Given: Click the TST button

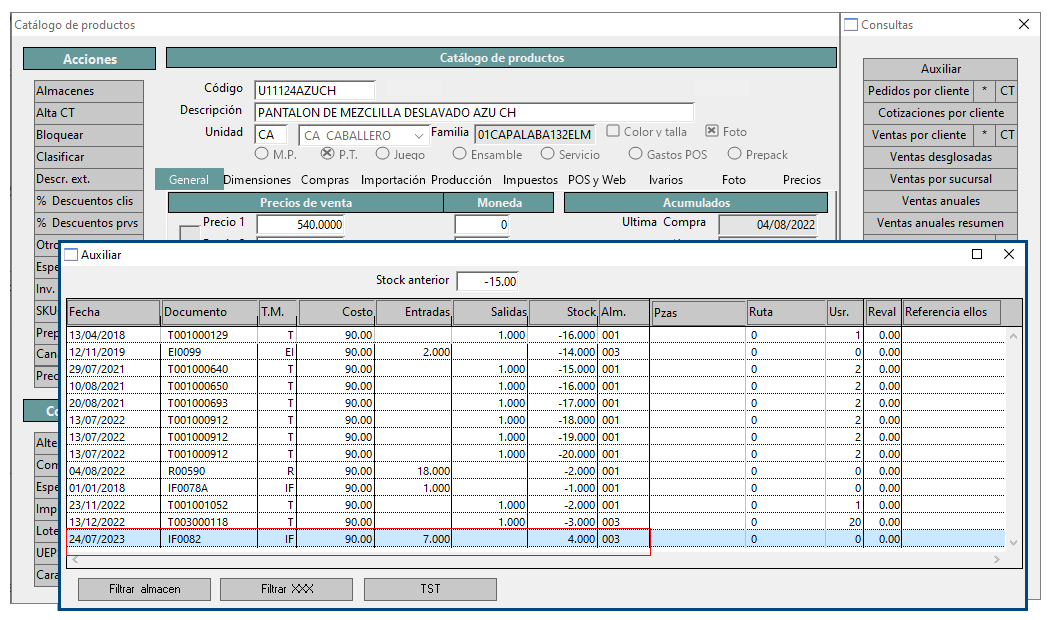Looking at the screenshot, I should (x=431, y=589).
